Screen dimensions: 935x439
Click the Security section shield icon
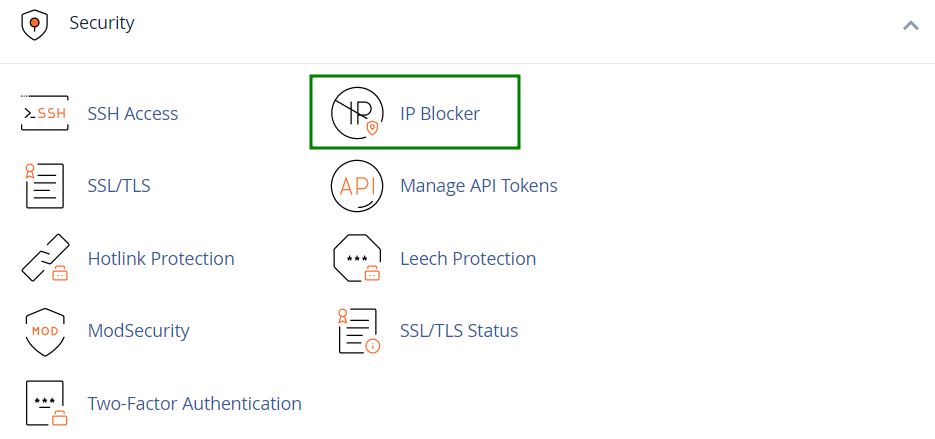(x=34, y=25)
